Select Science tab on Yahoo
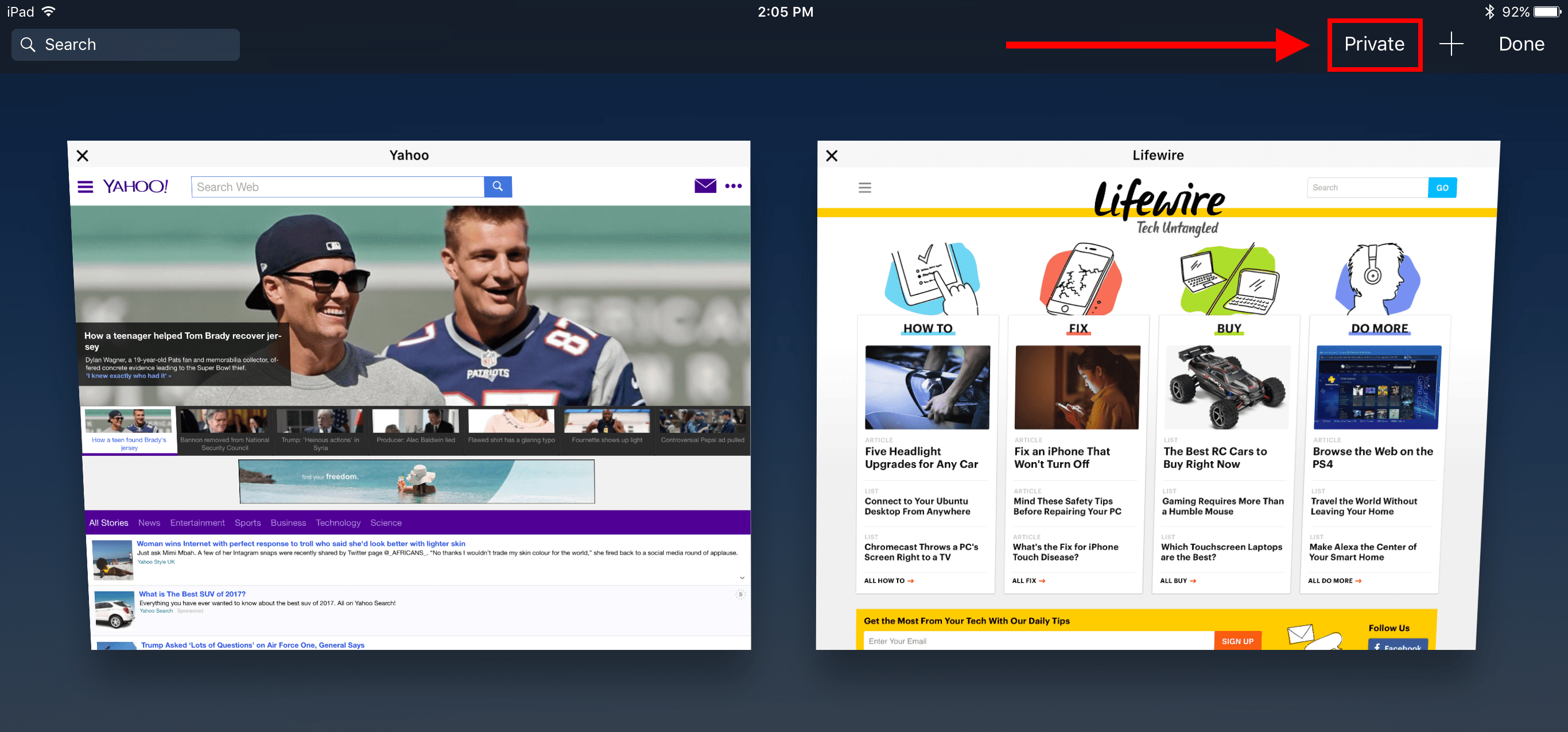The image size is (1568, 732). (x=386, y=522)
